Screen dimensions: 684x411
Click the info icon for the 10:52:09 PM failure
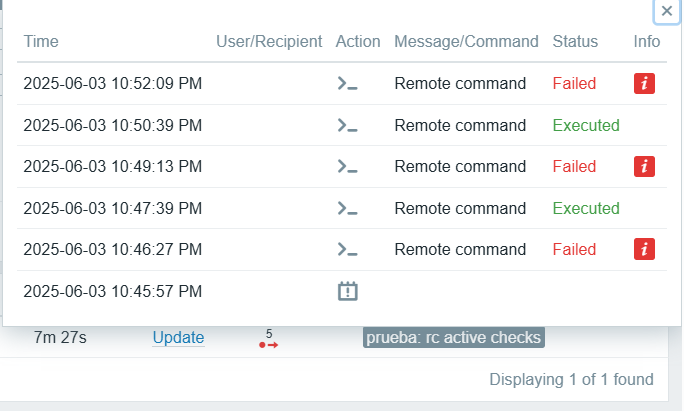coord(645,84)
